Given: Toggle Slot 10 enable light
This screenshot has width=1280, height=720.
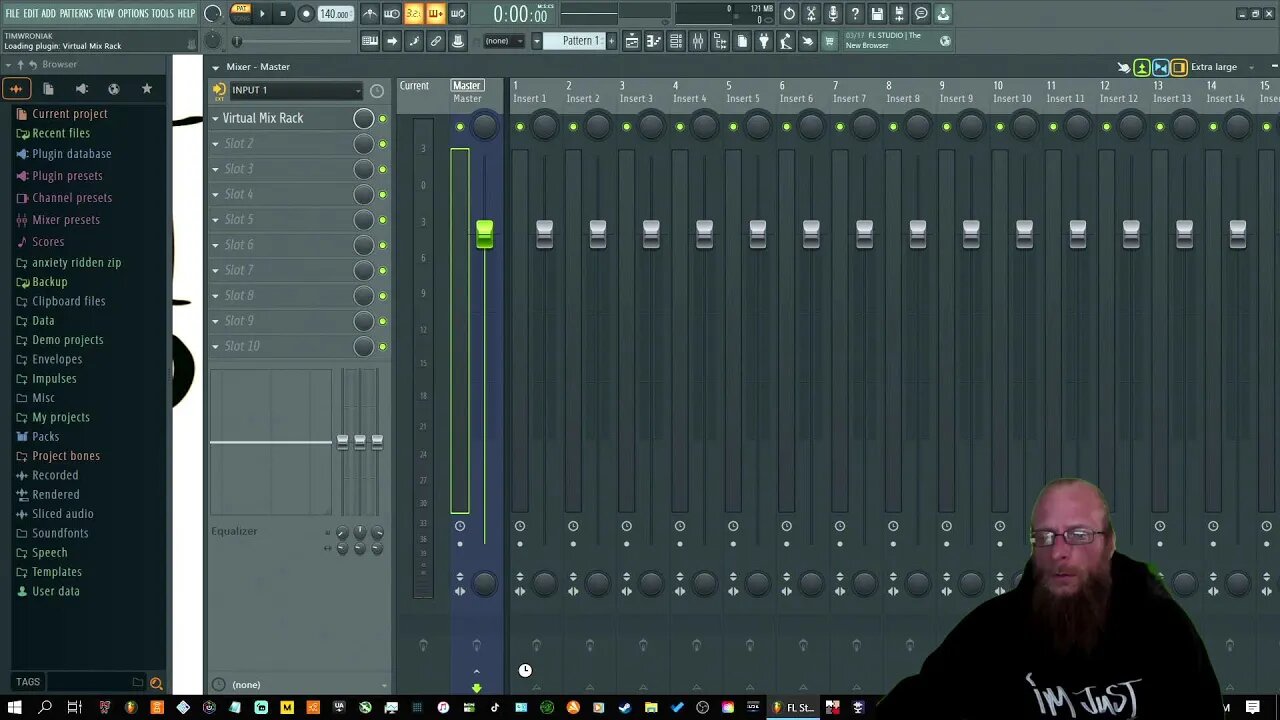Looking at the screenshot, I should click(382, 347).
